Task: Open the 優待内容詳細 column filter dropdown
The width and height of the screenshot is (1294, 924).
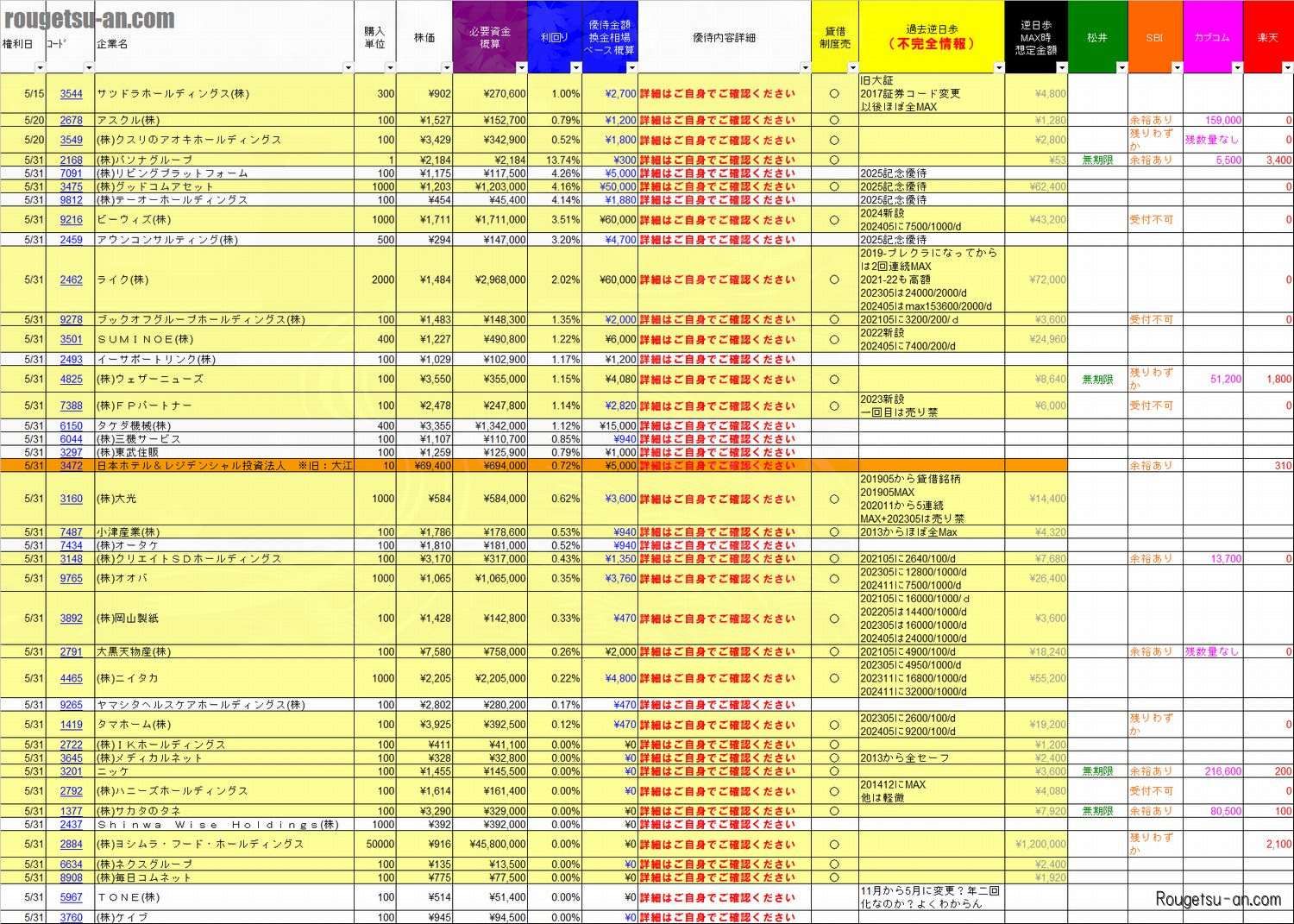Action: pyautogui.click(x=805, y=67)
